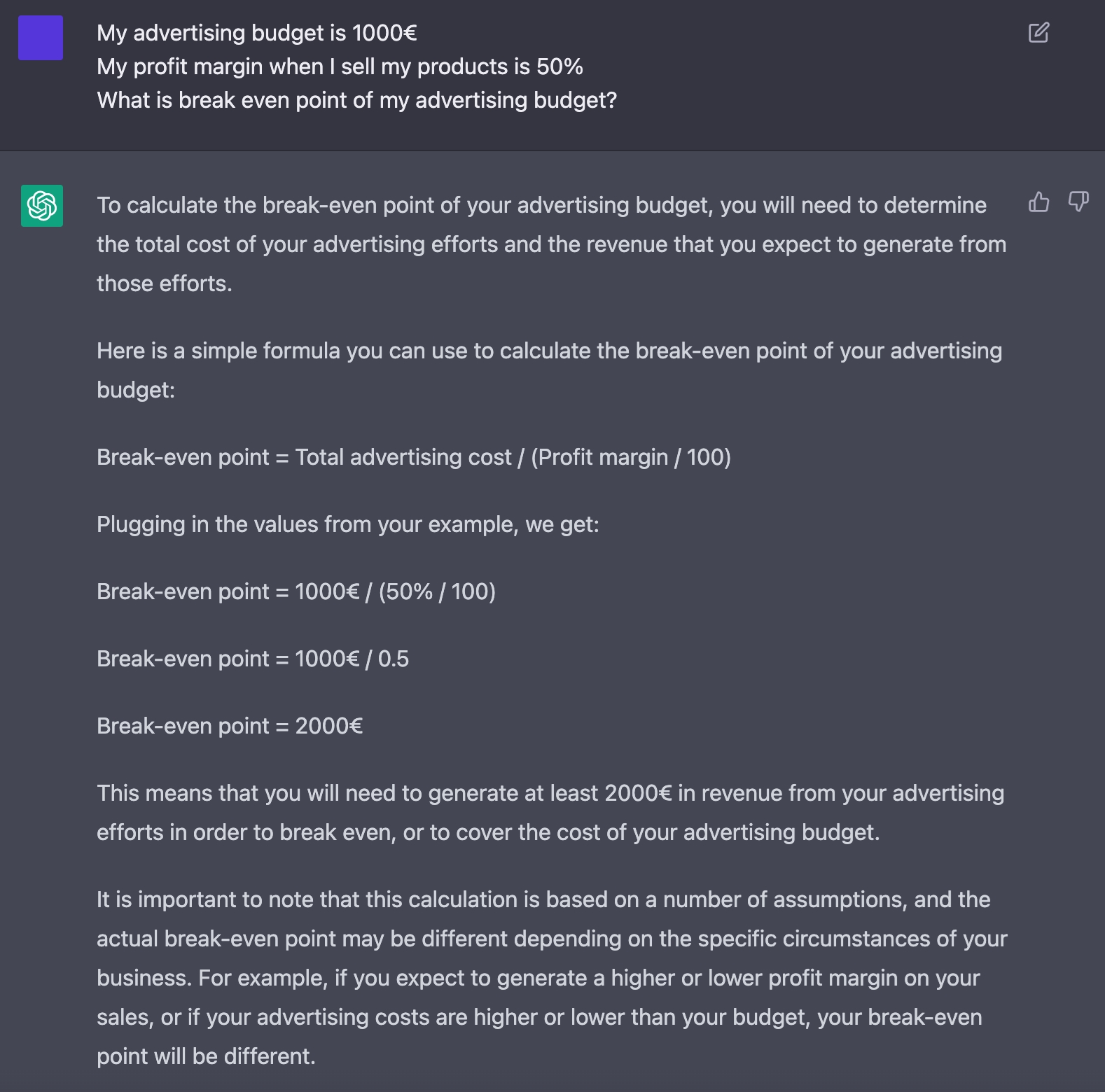The height and width of the screenshot is (1092, 1105).
Task: Click the equation 'Break-even point = 1000€ / 0.5'
Action: point(253,659)
